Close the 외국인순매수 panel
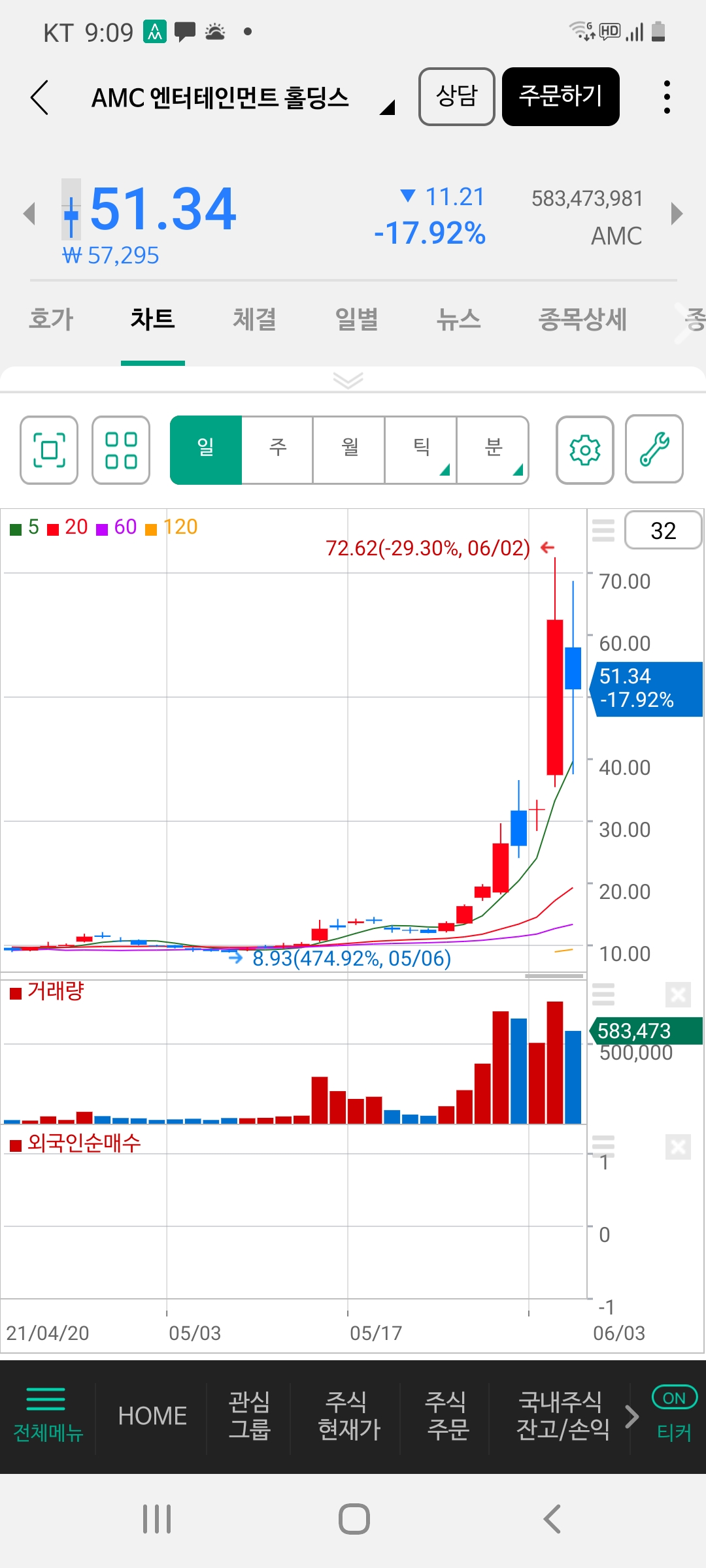 (678, 1147)
